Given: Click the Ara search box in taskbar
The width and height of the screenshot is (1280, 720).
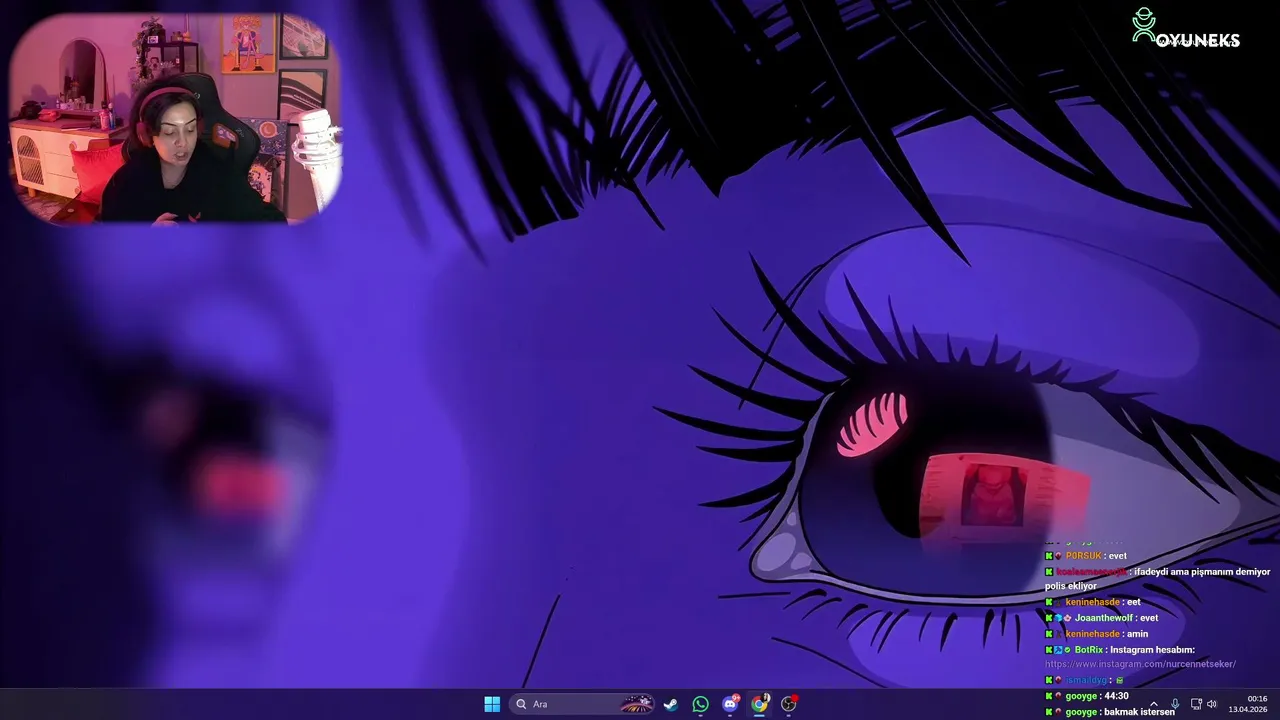Looking at the screenshot, I should click(x=583, y=704).
